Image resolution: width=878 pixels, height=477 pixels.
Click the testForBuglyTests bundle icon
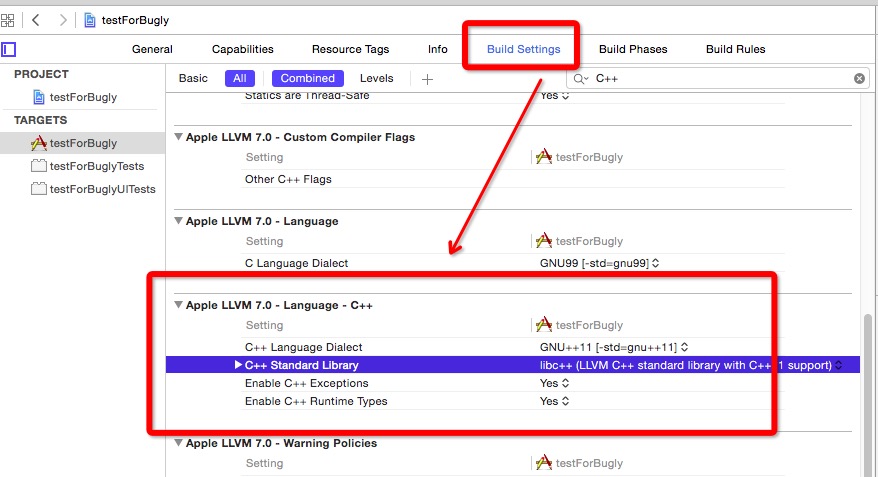pyautogui.click(x=39, y=166)
